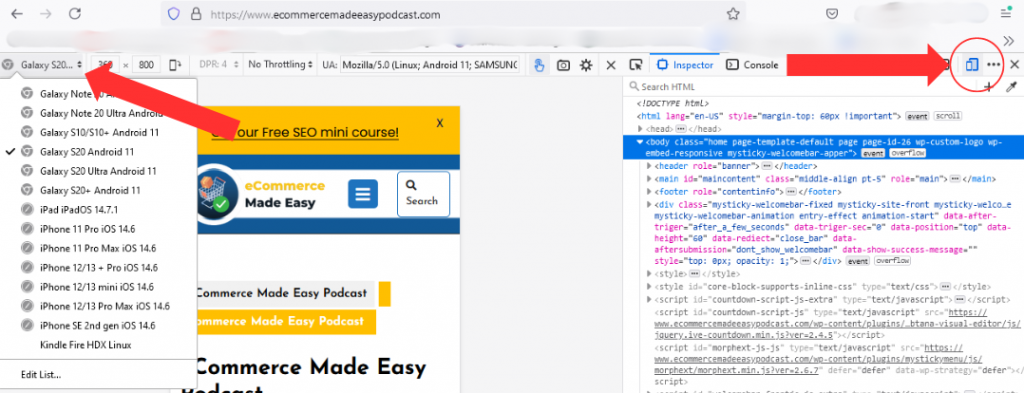Expand the main id maincontent node

tap(649, 179)
